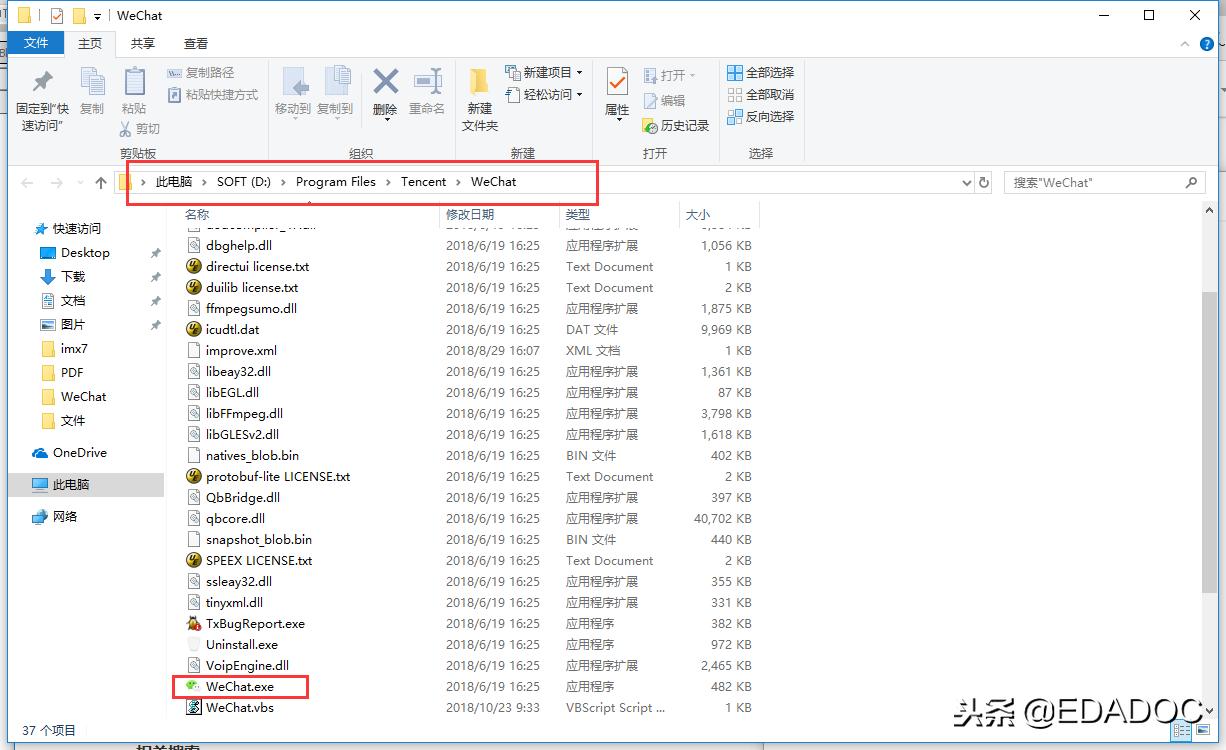The image size is (1226, 750).
Task: Click title bar properties checkmark icon
Action: point(56,16)
